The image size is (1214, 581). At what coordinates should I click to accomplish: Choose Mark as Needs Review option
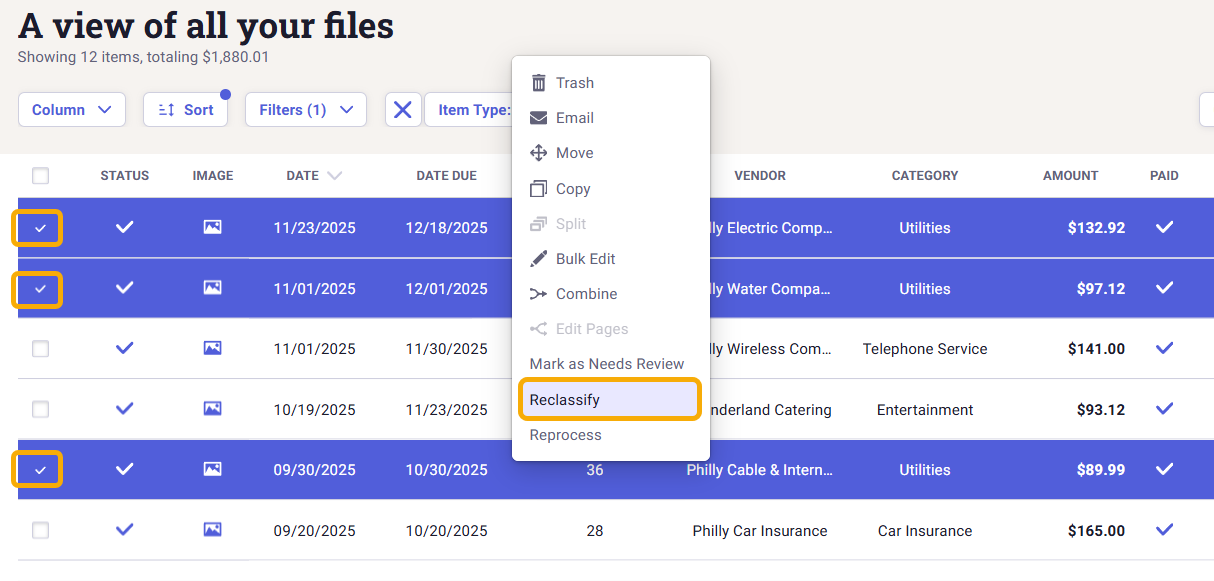(x=607, y=364)
